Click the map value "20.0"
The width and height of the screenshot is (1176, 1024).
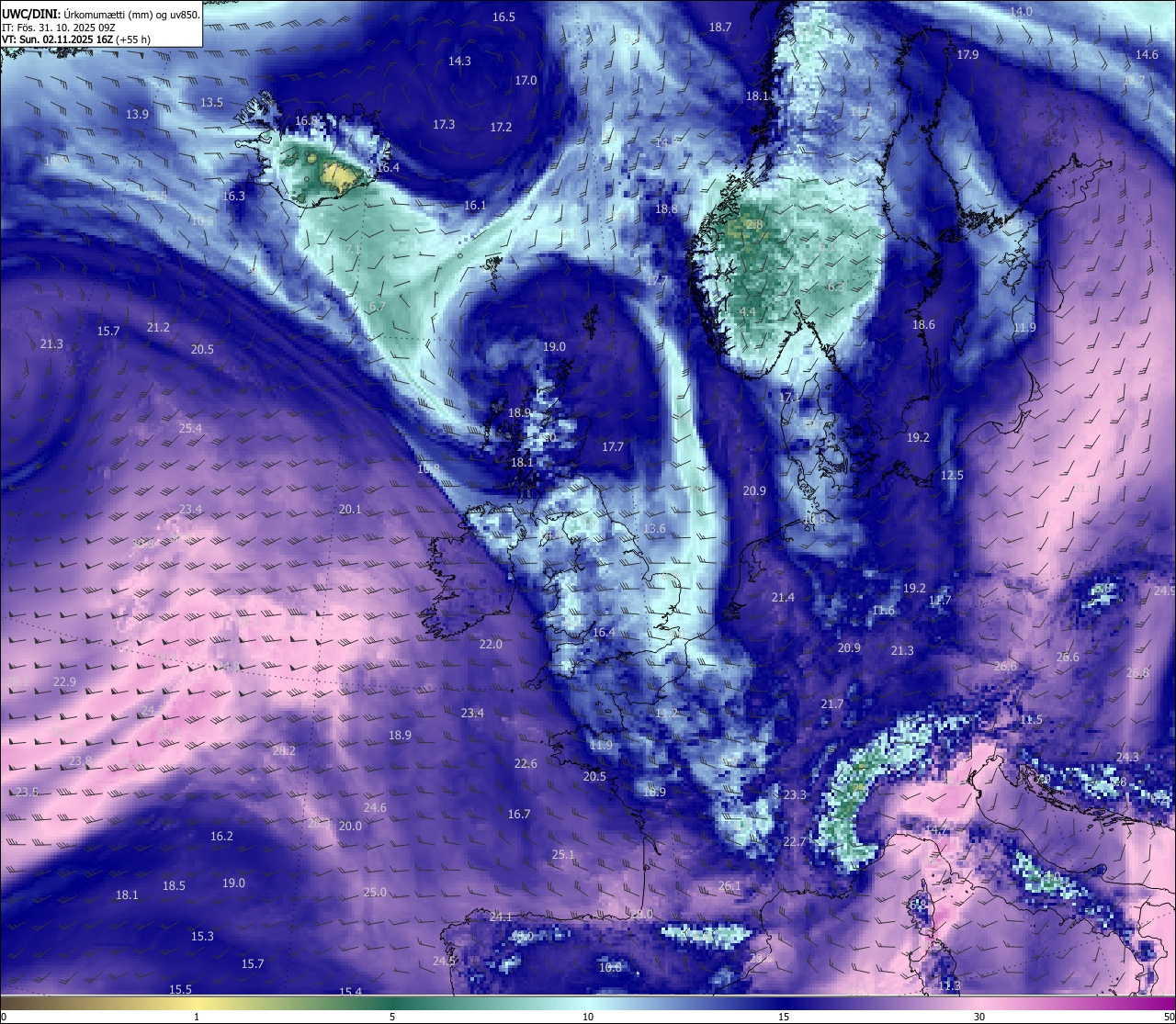(x=350, y=827)
